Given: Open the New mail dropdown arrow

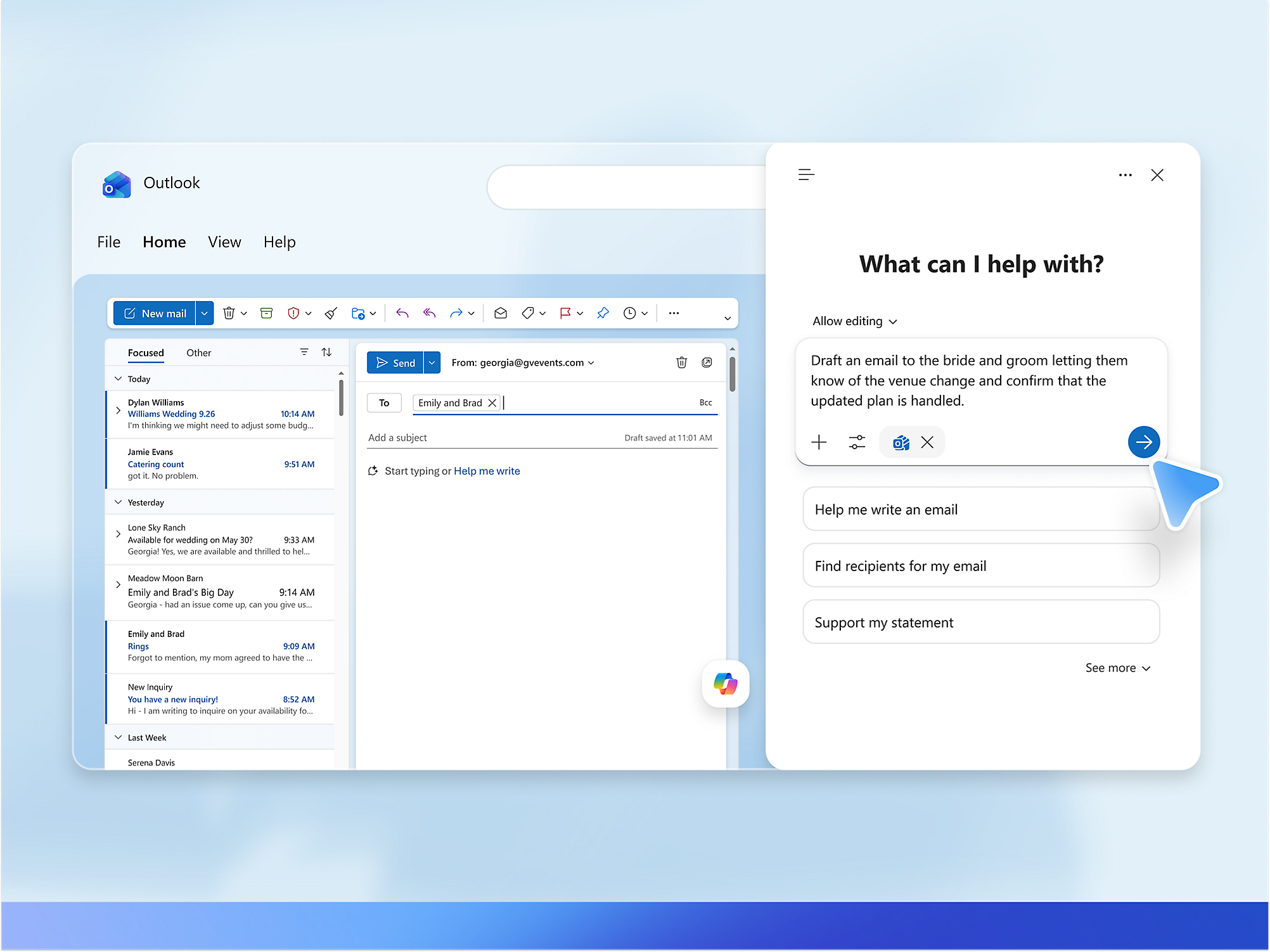Looking at the screenshot, I should pos(205,313).
